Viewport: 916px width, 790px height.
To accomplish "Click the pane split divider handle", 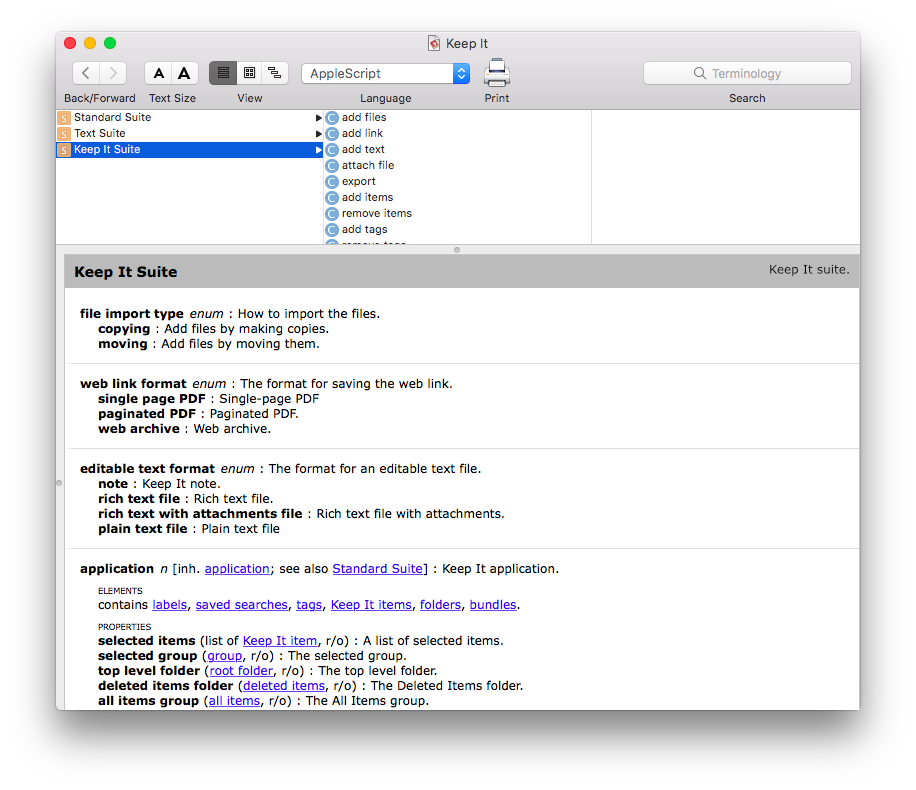I will pyautogui.click(x=457, y=250).
